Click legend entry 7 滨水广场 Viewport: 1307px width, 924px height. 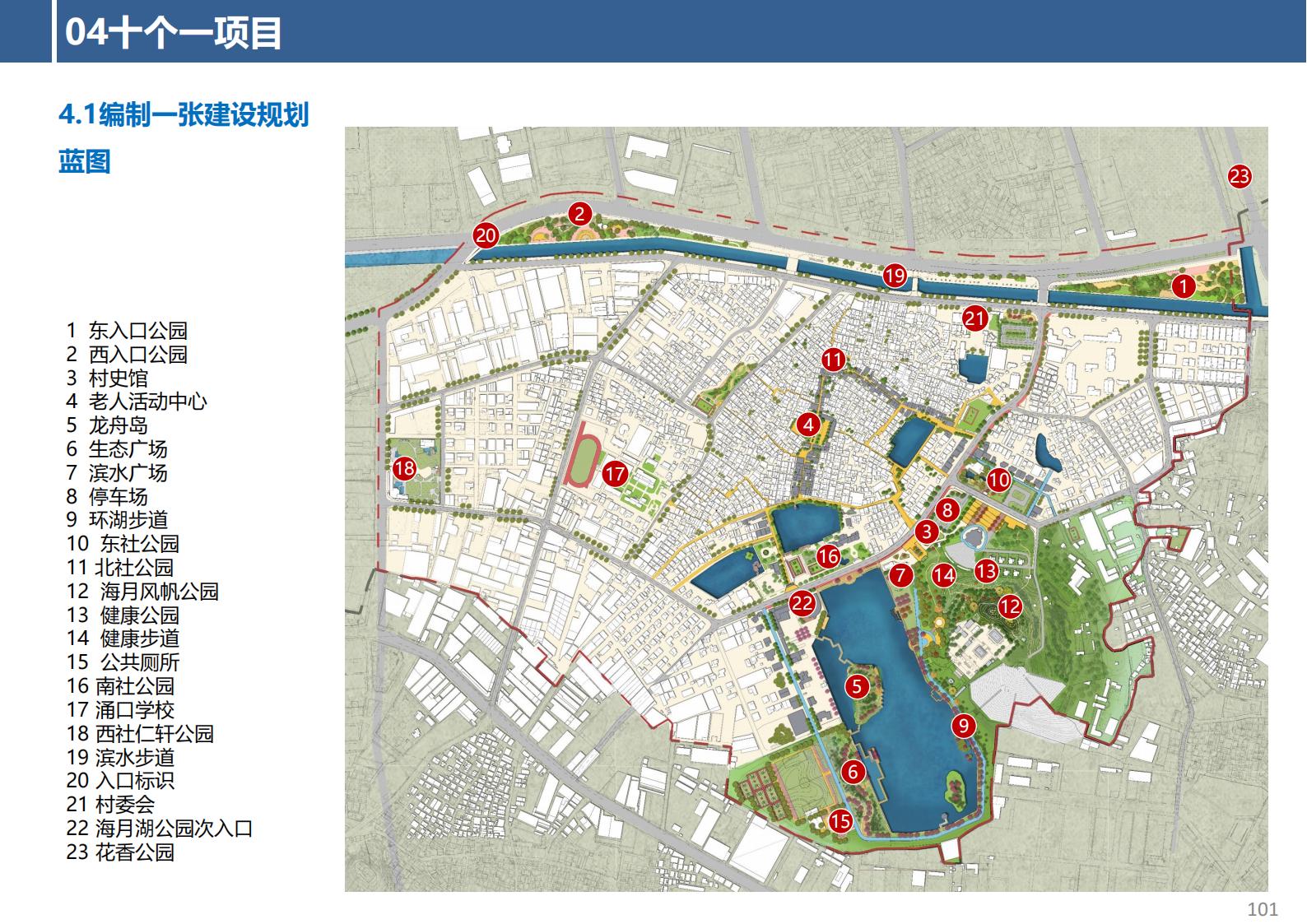tap(117, 473)
